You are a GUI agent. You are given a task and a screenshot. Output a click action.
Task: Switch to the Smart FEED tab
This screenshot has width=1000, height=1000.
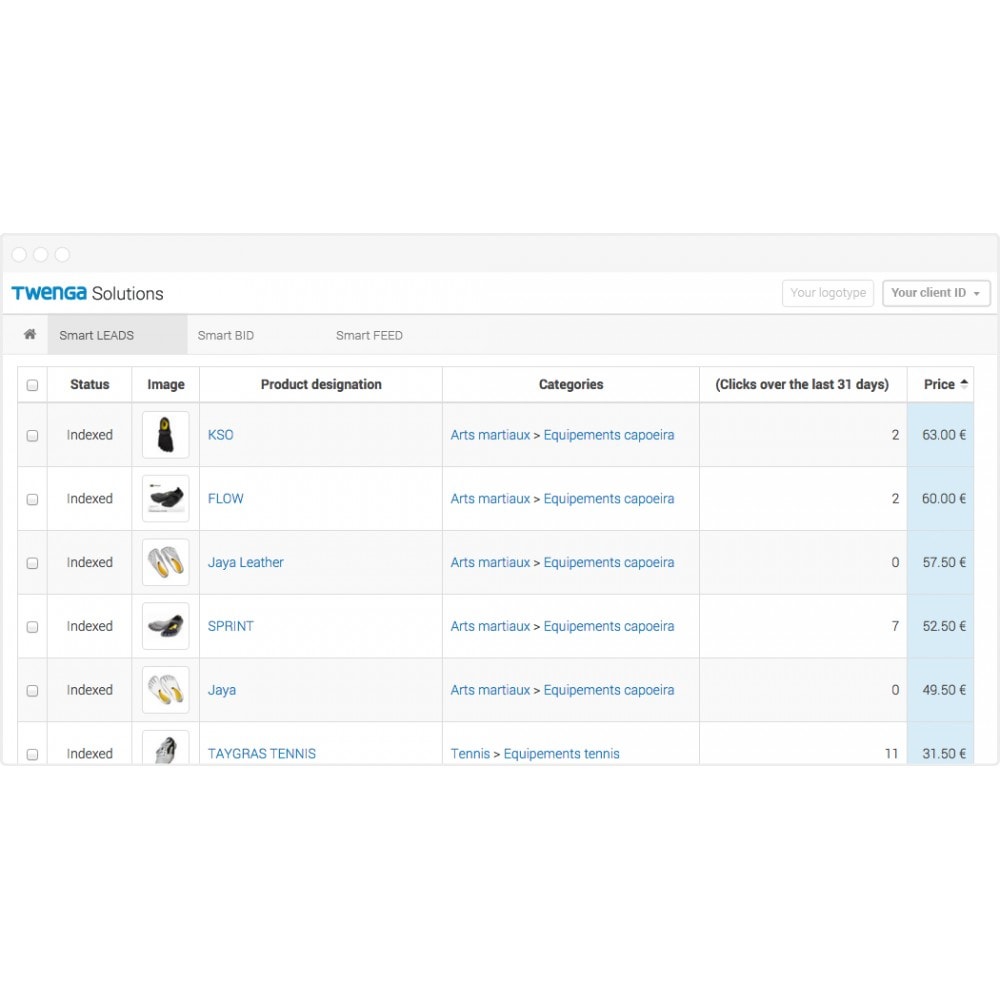369,335
